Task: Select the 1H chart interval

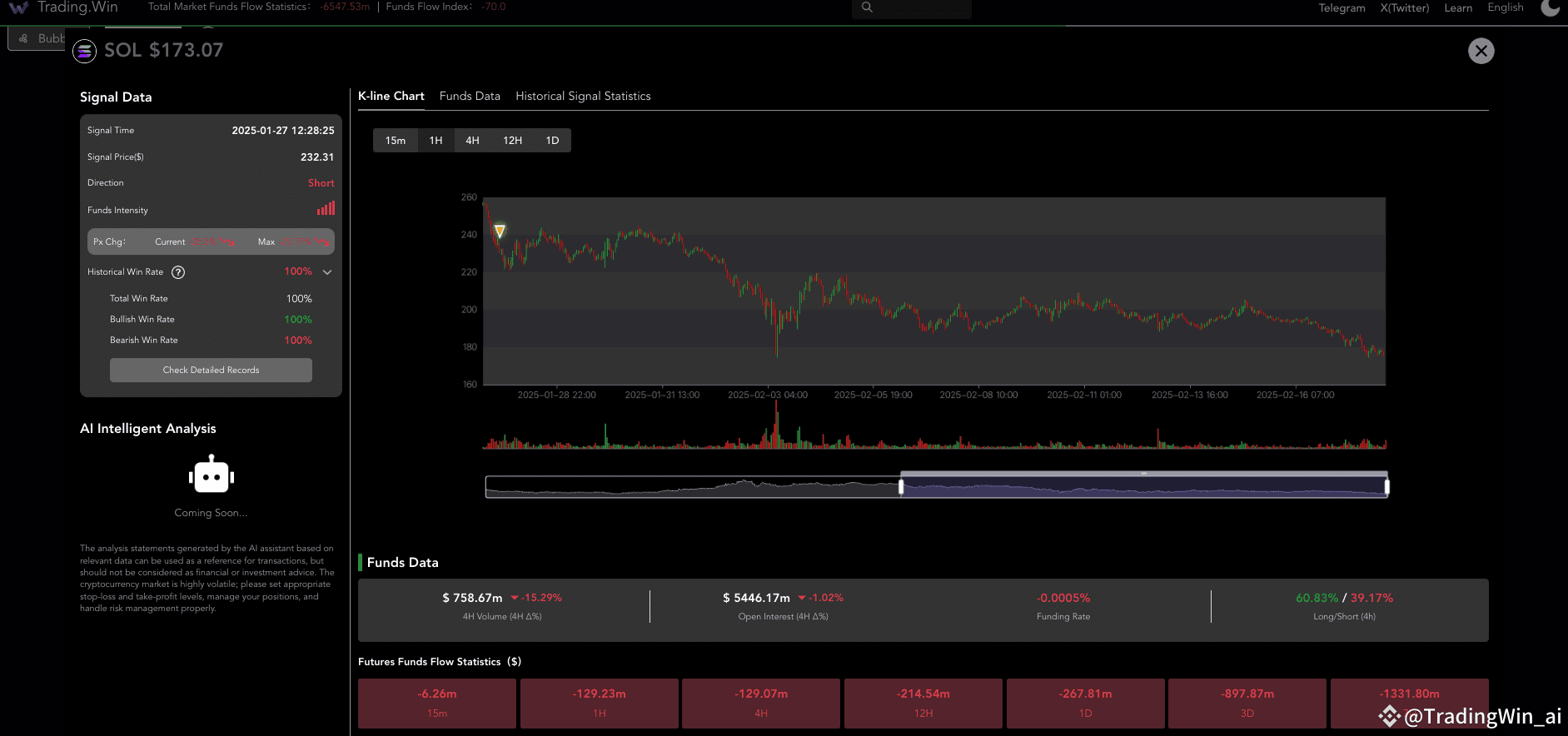Action: 436,141
